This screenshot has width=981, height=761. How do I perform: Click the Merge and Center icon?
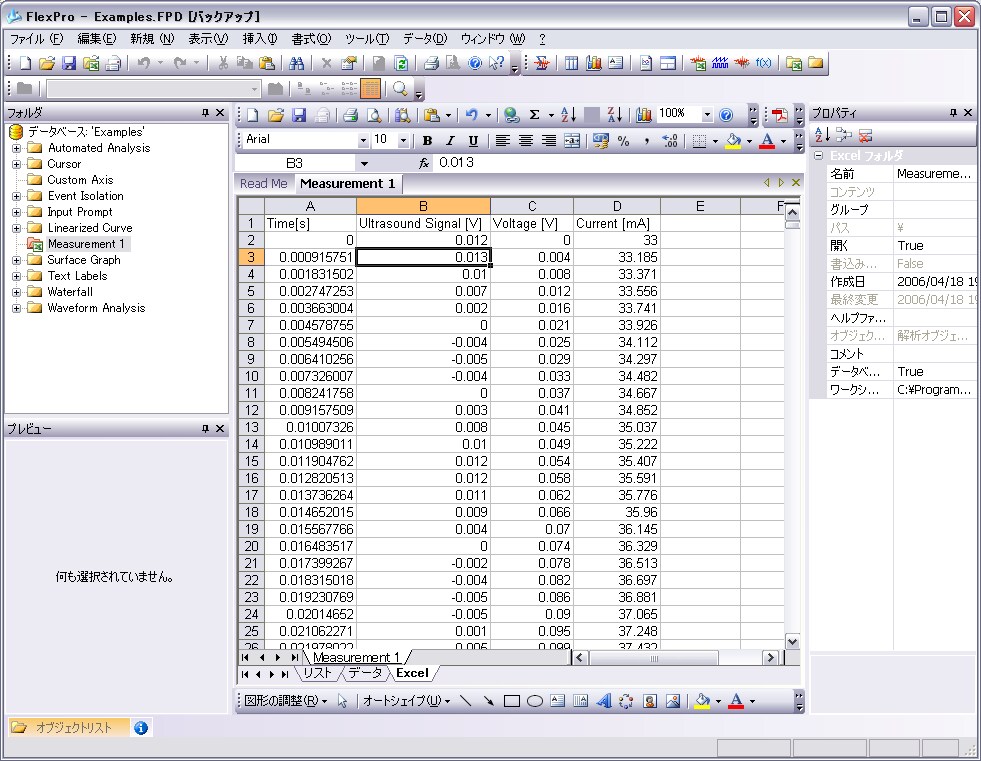572,141
